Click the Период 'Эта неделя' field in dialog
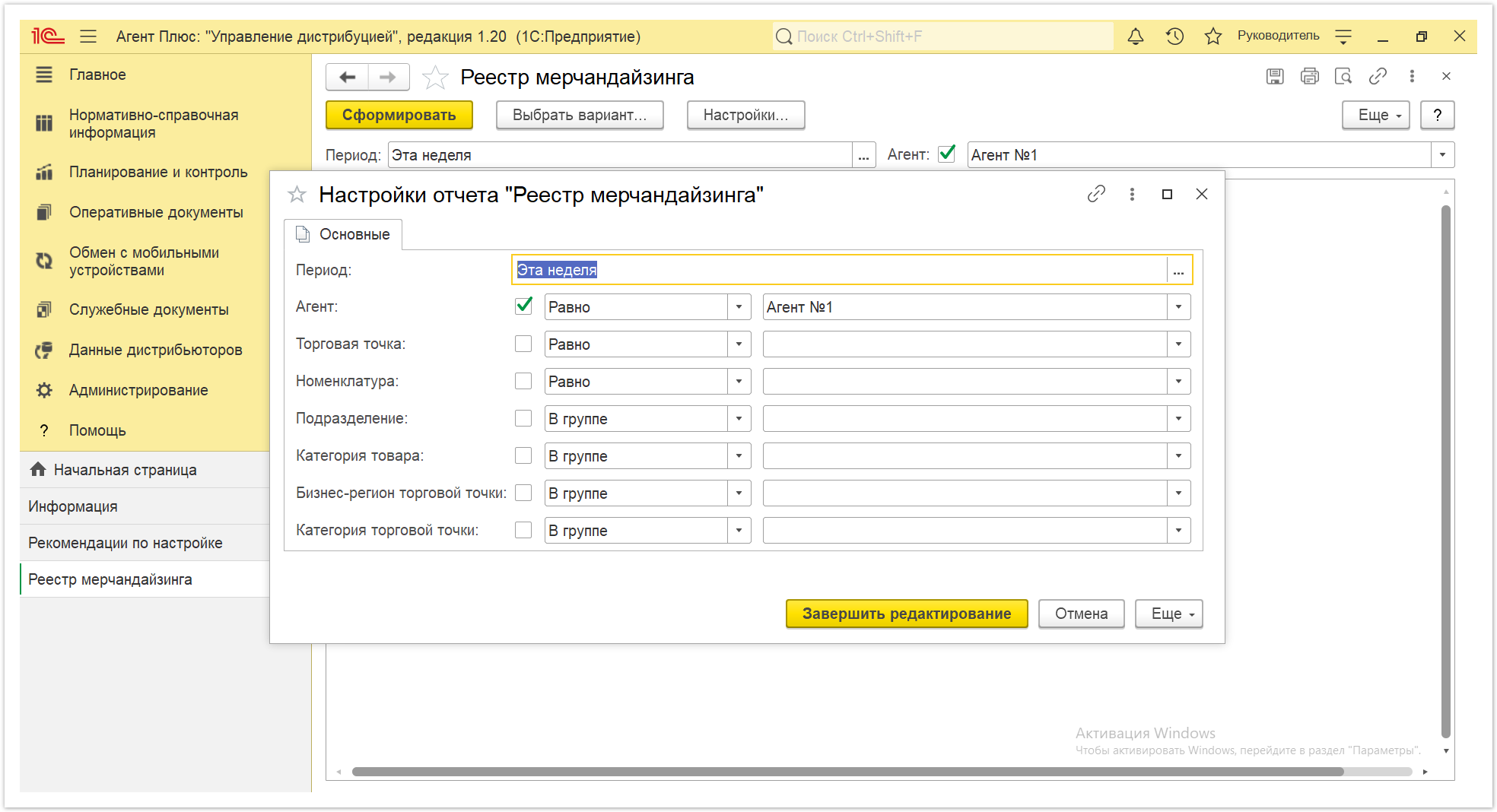 click(839, 270)
